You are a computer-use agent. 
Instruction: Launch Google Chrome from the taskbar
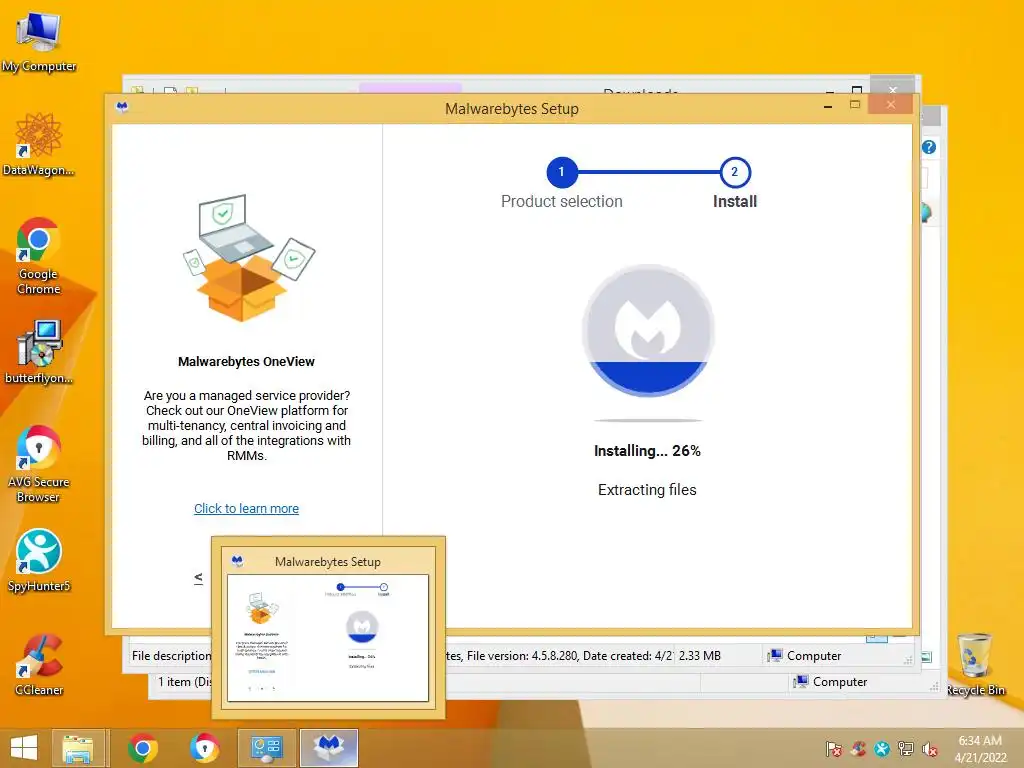[x=143, y=748]
